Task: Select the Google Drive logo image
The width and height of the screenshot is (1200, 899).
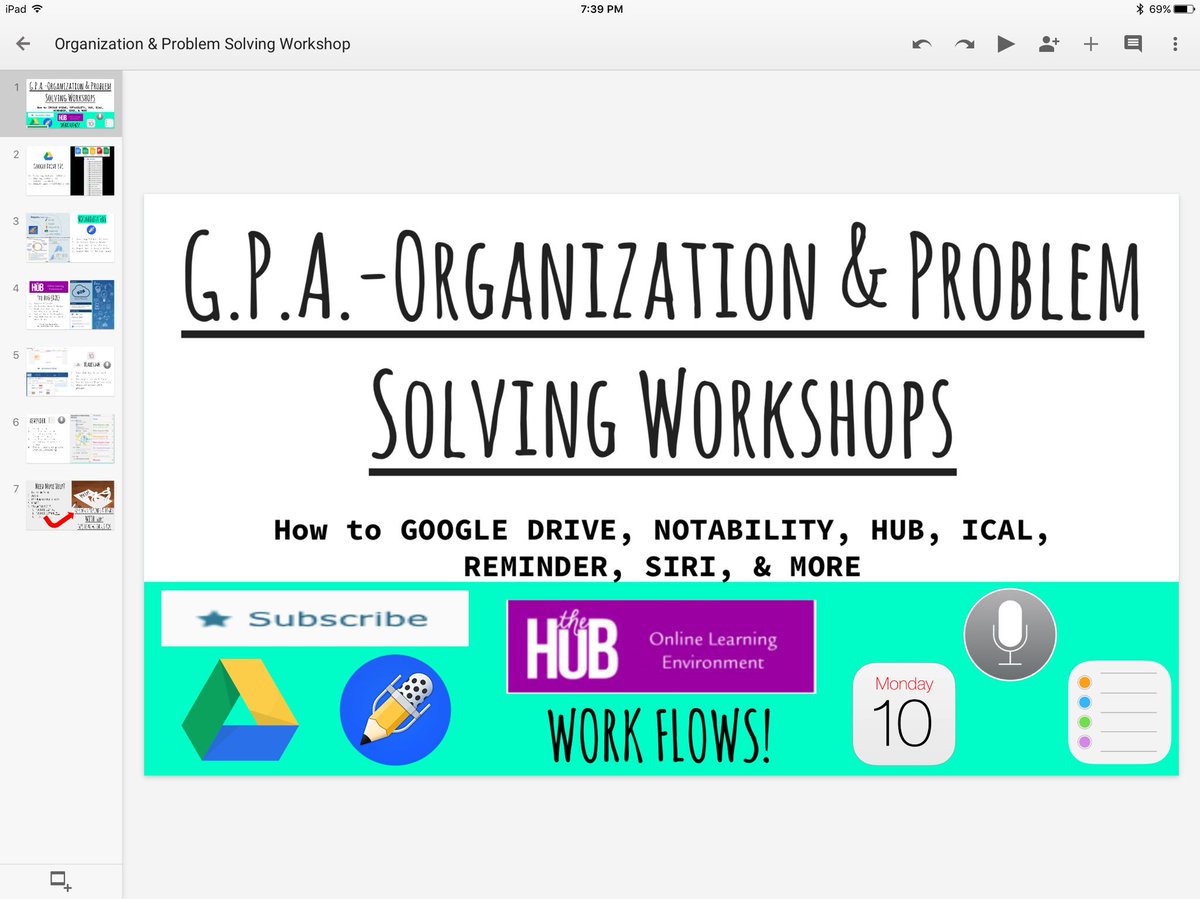Action: [240, 711]
